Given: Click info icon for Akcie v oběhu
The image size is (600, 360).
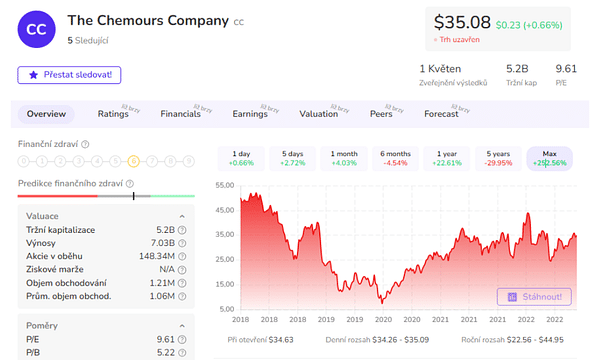Looking at the screenshot, I should pyautogui.click(x=183, y=256).
